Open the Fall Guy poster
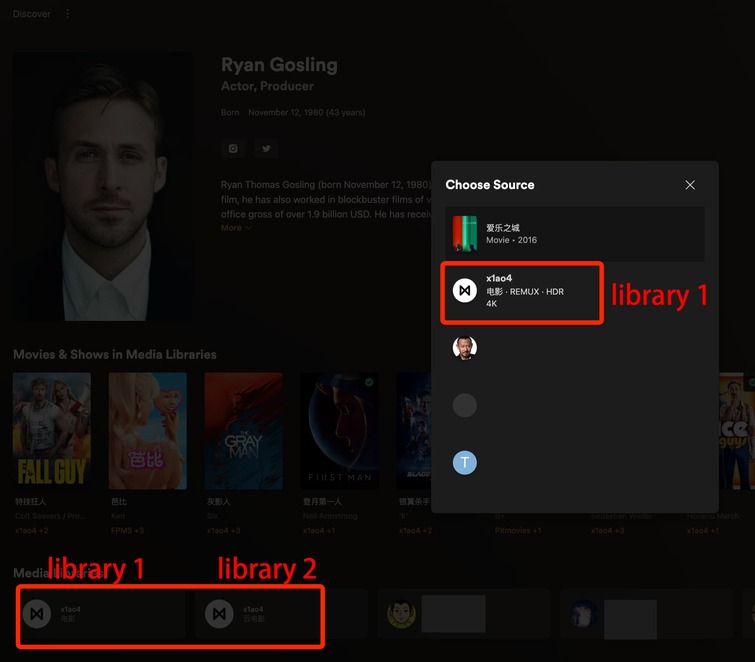Image resolution: width=755 pixels, height=662 pixels. coord(52,431)
